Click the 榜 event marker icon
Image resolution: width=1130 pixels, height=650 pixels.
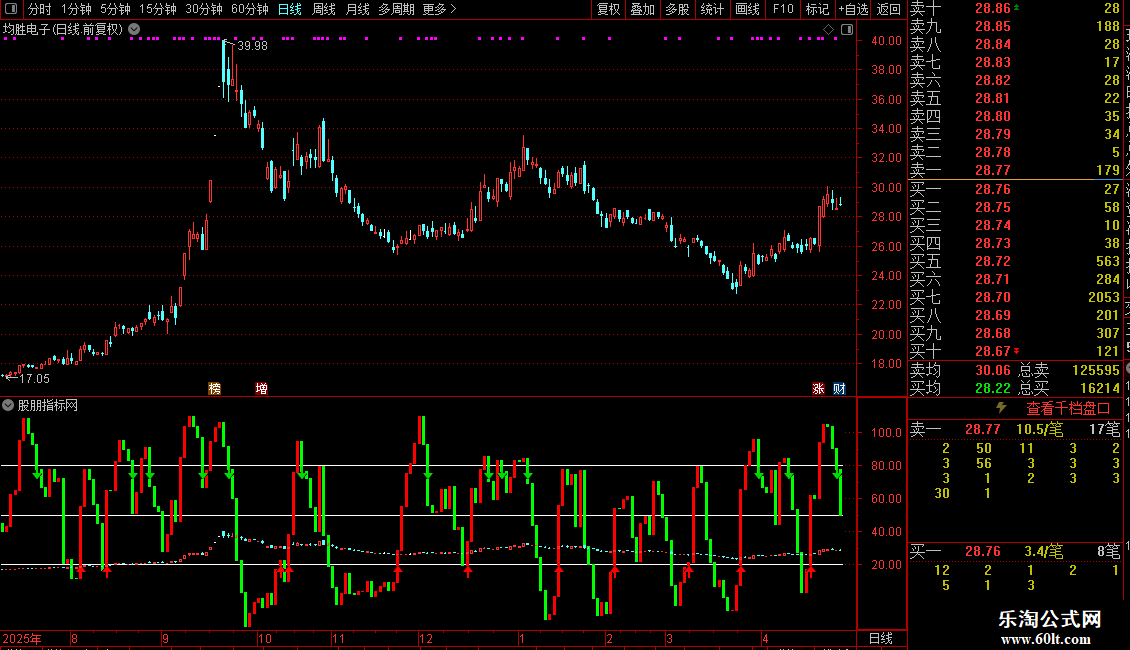(x=215, y=388)
